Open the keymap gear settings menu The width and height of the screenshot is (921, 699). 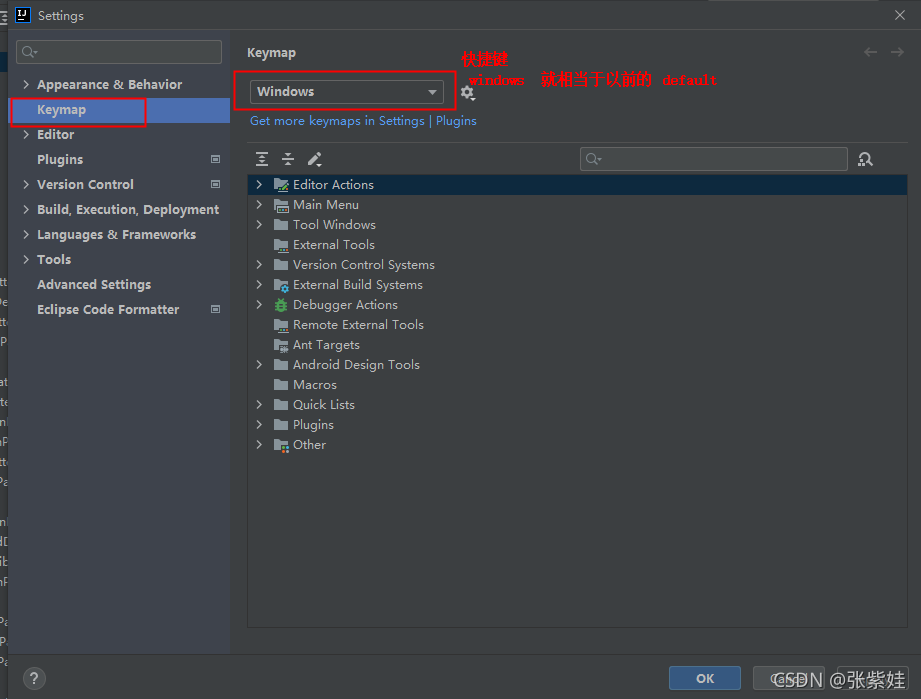click(468, 93)
